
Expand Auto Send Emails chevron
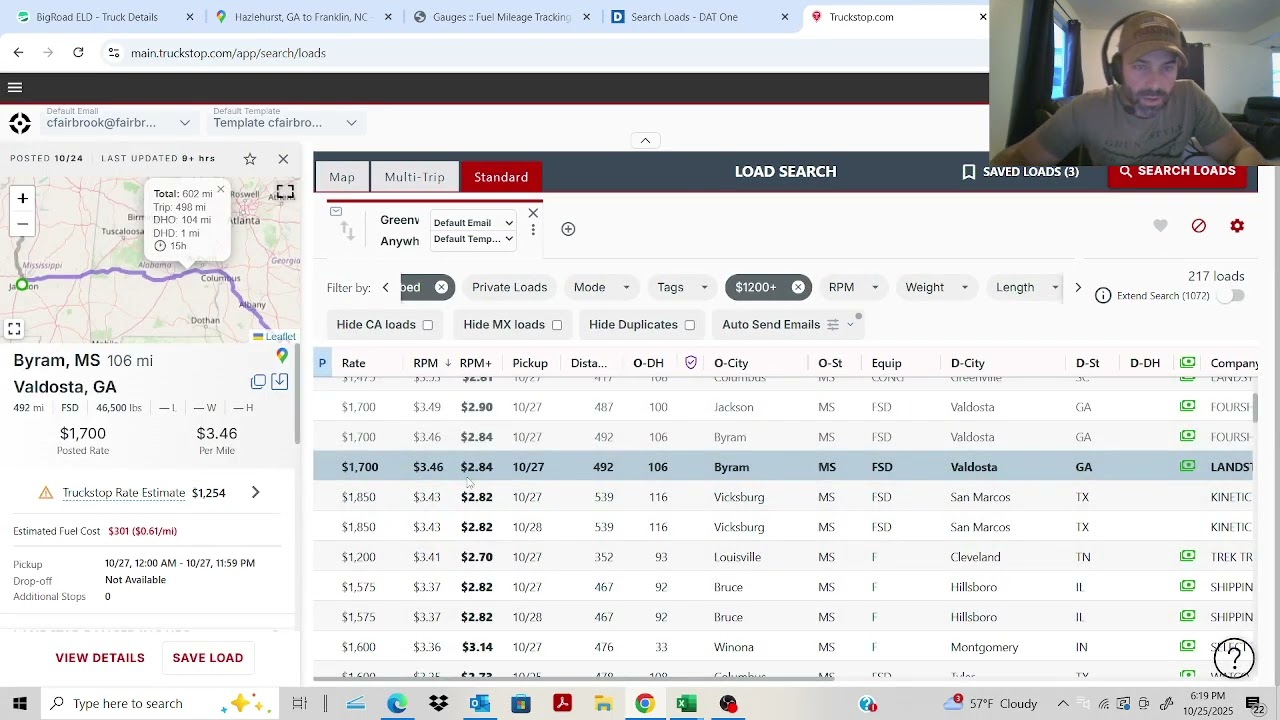[851, 325]
